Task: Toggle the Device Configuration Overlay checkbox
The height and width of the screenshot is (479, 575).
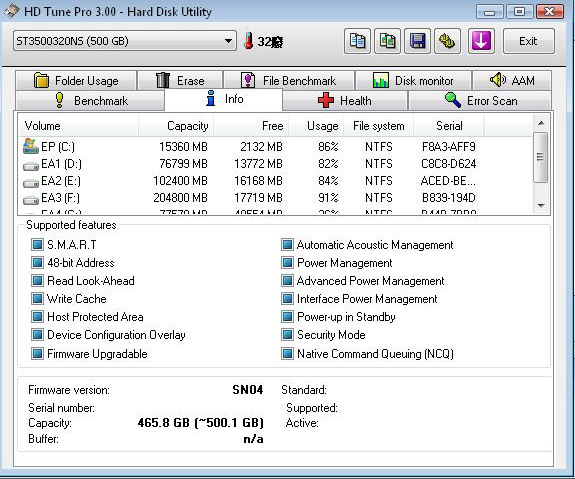Action: coord(37,334)
